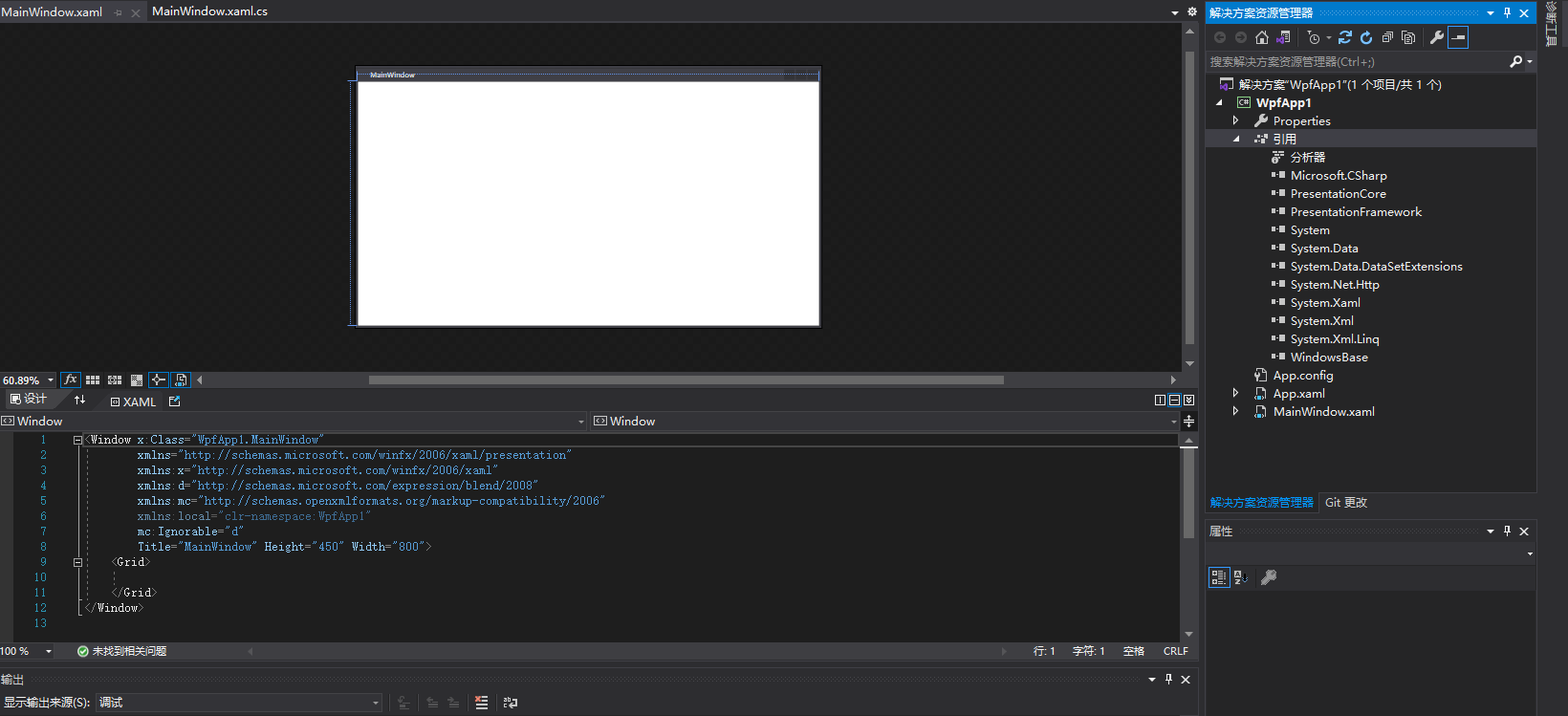
Task: Open the 显示输出来源 调试 dropdown
Action: coord(239,703)
